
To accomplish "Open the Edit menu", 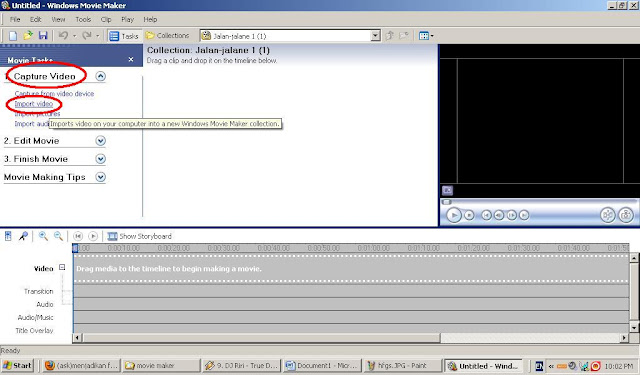I will 36,19.
